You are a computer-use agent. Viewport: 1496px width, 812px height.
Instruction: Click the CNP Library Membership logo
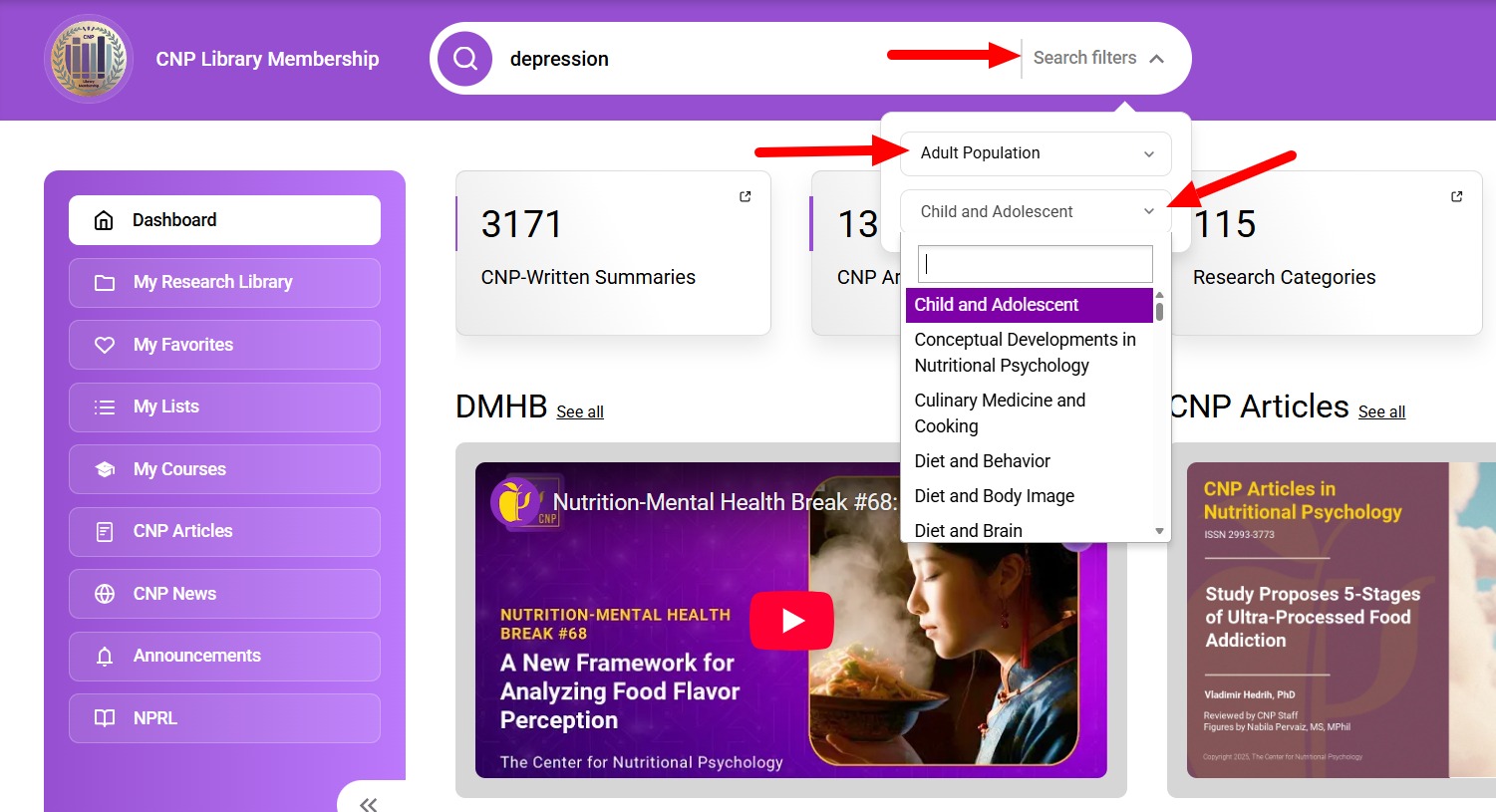point(89,59)
